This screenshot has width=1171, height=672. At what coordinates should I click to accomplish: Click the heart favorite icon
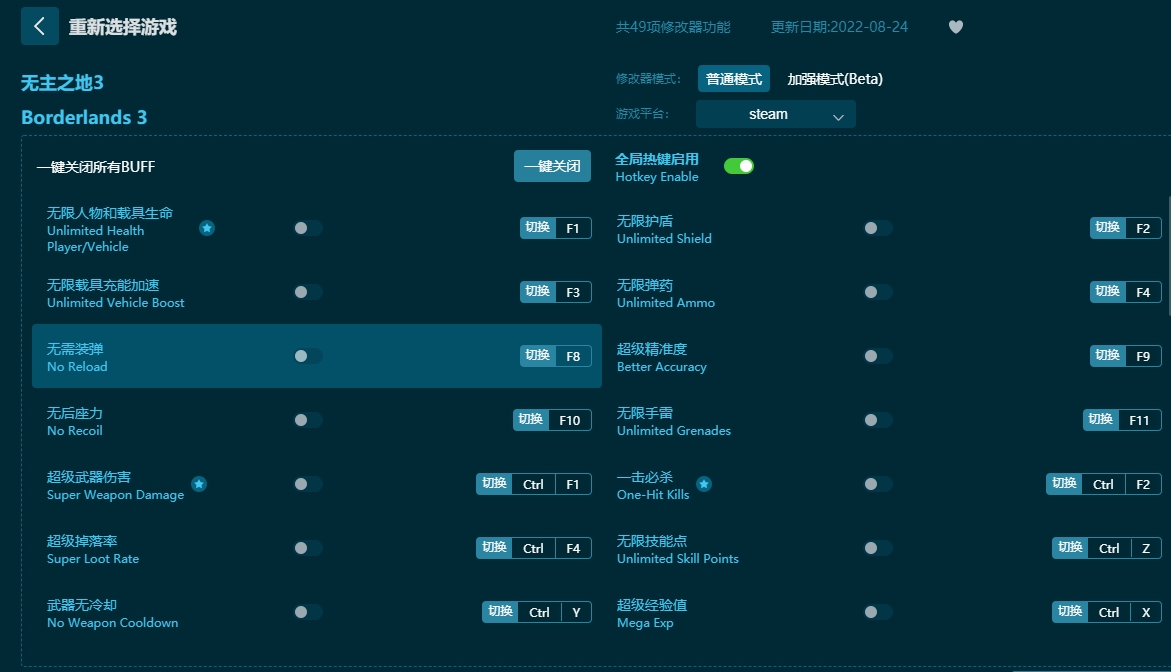955,27
